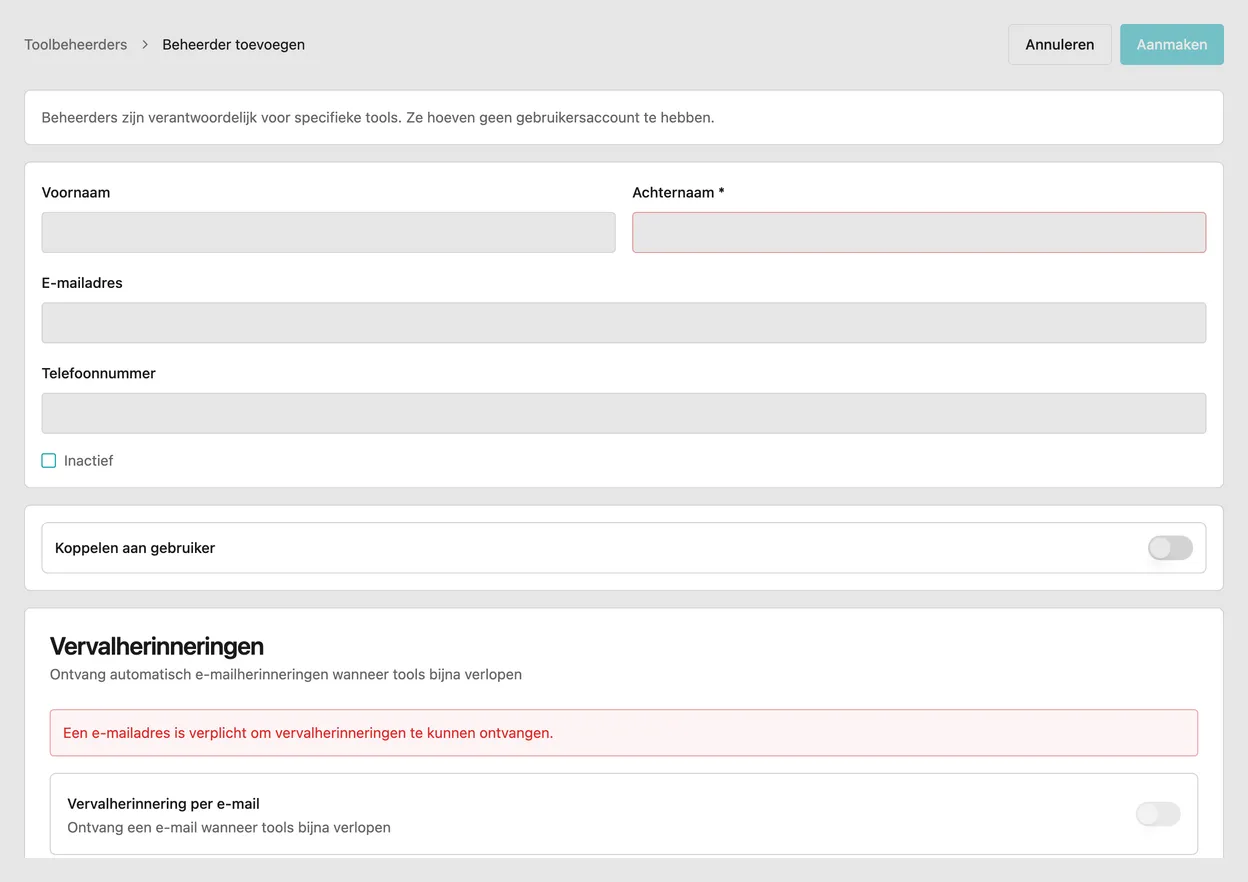Image resolution: width=1248 pixels, height=882 pixels.
Task: Focus the Voornaam input field
Action: [328, 232]
